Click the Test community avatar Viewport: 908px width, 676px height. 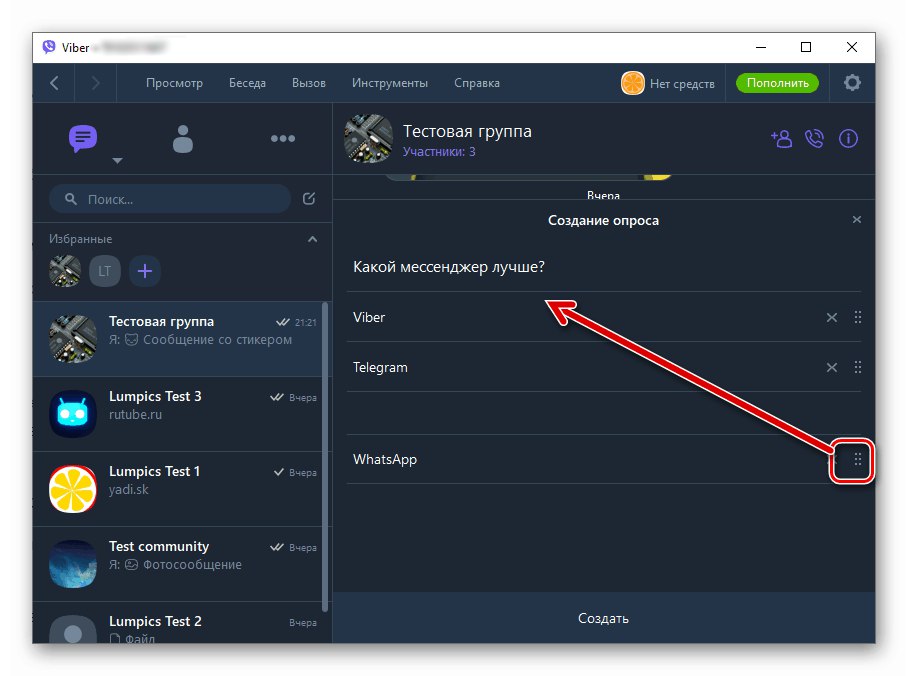click(x=73, y=564)
